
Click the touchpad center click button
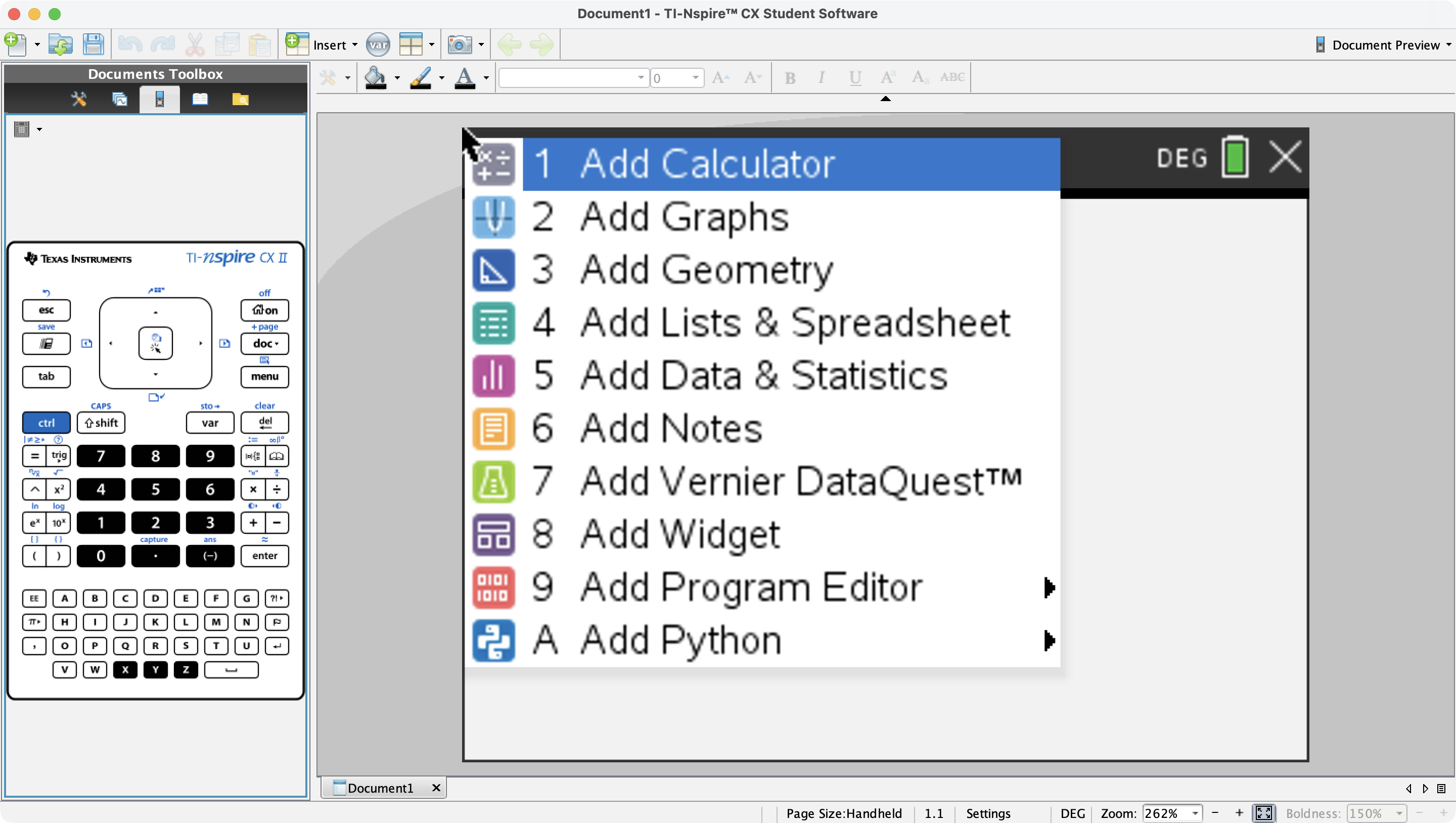click(x=155, y=343)
